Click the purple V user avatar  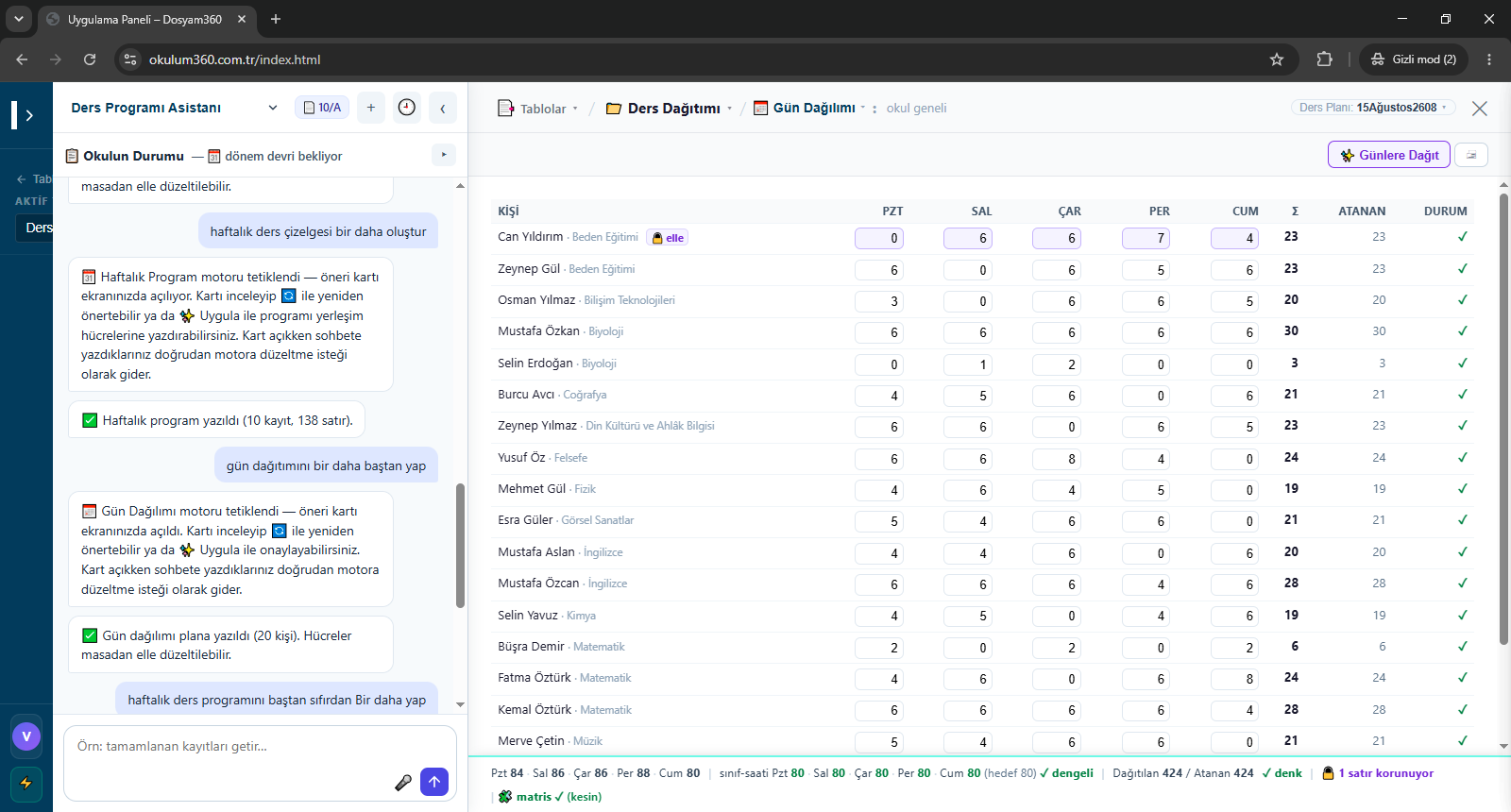[x=26, y=736]
